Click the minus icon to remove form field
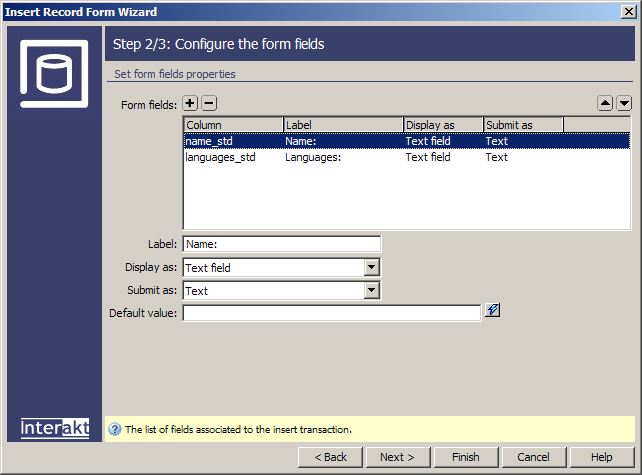The image size is (642, 475). click(x=209, y=103)
